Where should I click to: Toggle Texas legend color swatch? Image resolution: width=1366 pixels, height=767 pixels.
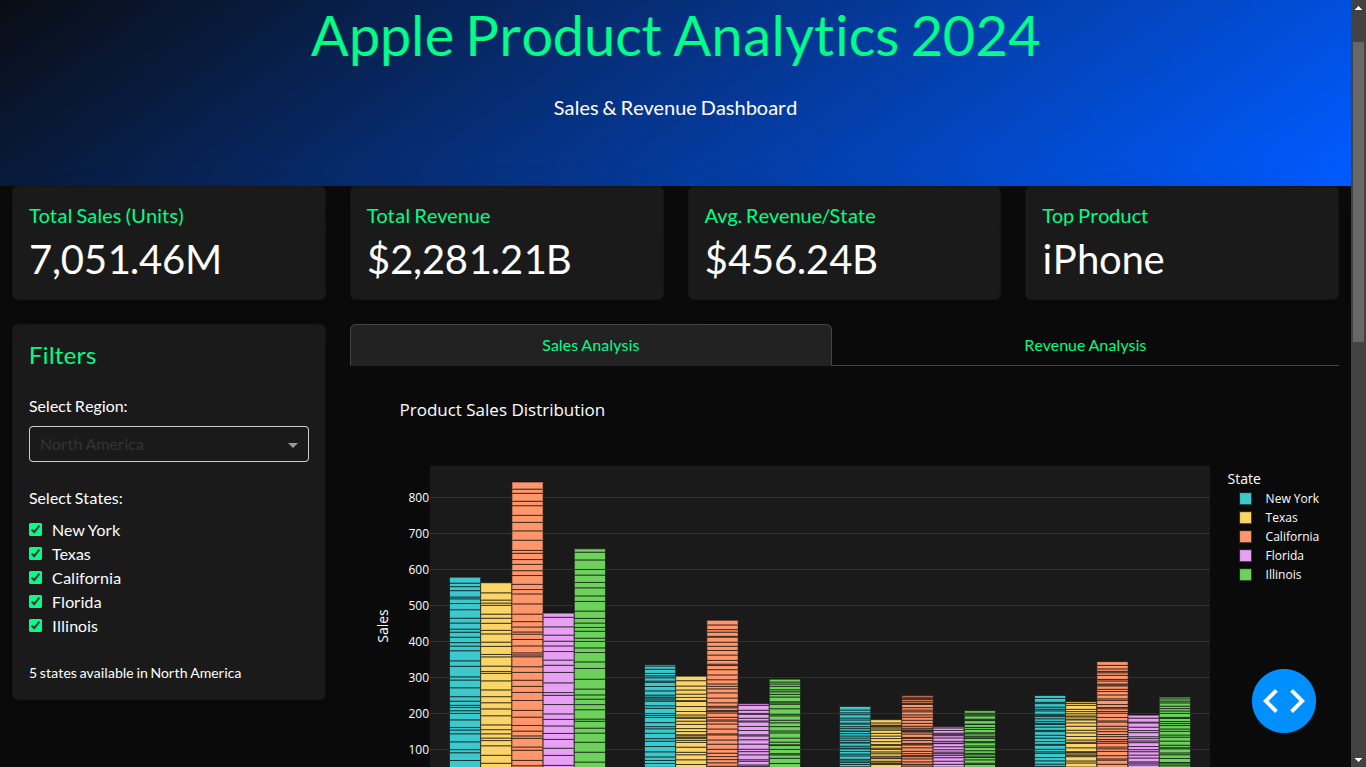click(x=1245, y=517)
